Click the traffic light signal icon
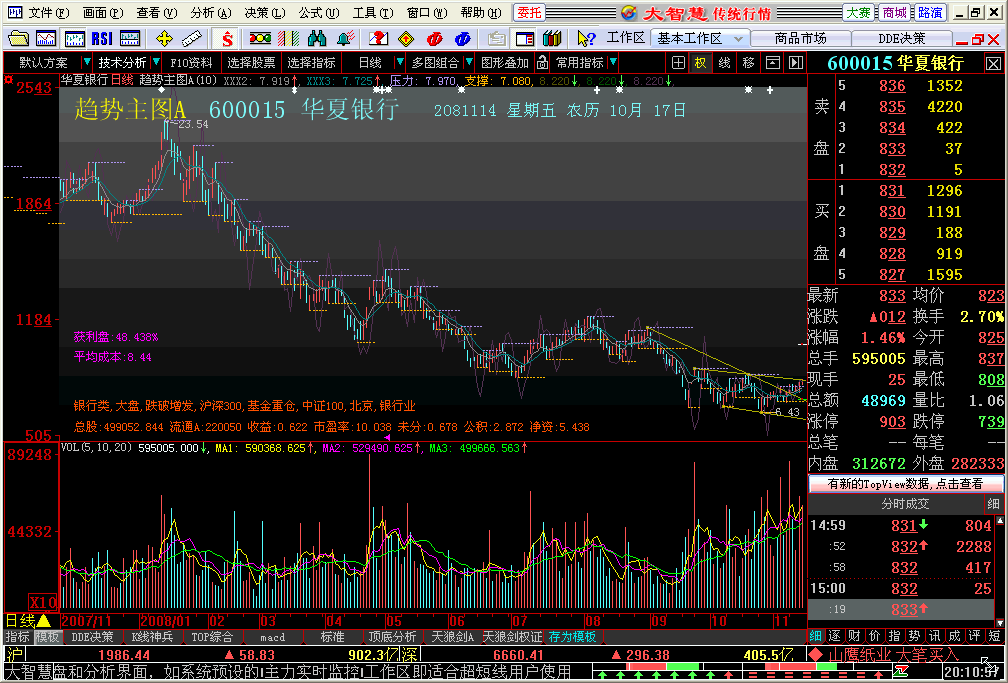Viewport: 1008px width, 683px height. coord(260,39)
